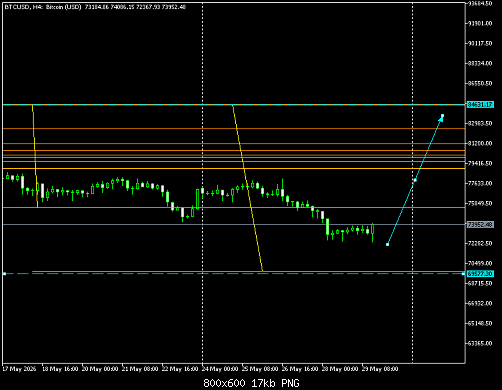The image size is (502, 390).
Task: Select the cyan 84631.17 price tag
Action: click(480, 105)
